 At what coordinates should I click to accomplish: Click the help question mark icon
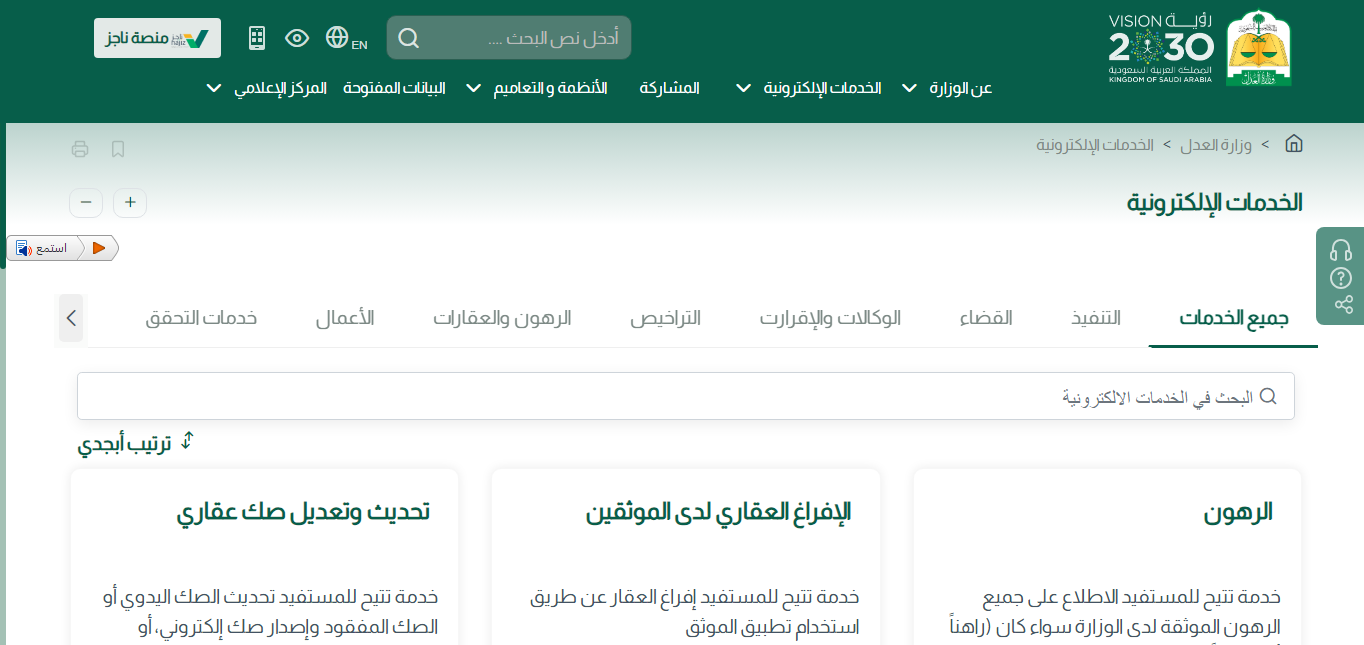pyautogui.click(x=1341, y=278)
